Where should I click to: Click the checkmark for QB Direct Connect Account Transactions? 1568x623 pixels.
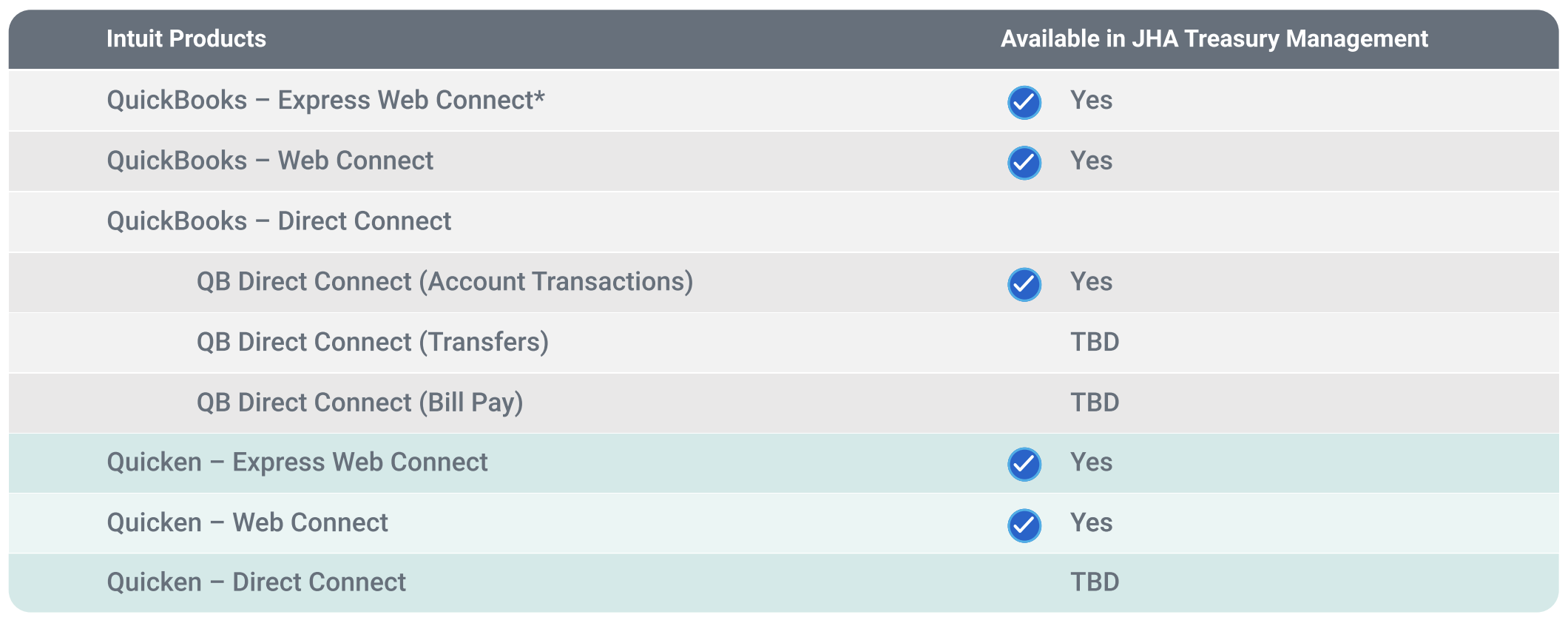(x=1024, y=284)
